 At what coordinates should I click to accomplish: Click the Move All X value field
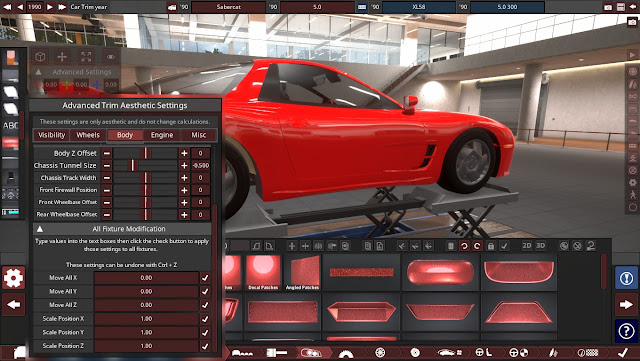coord(146,278)
